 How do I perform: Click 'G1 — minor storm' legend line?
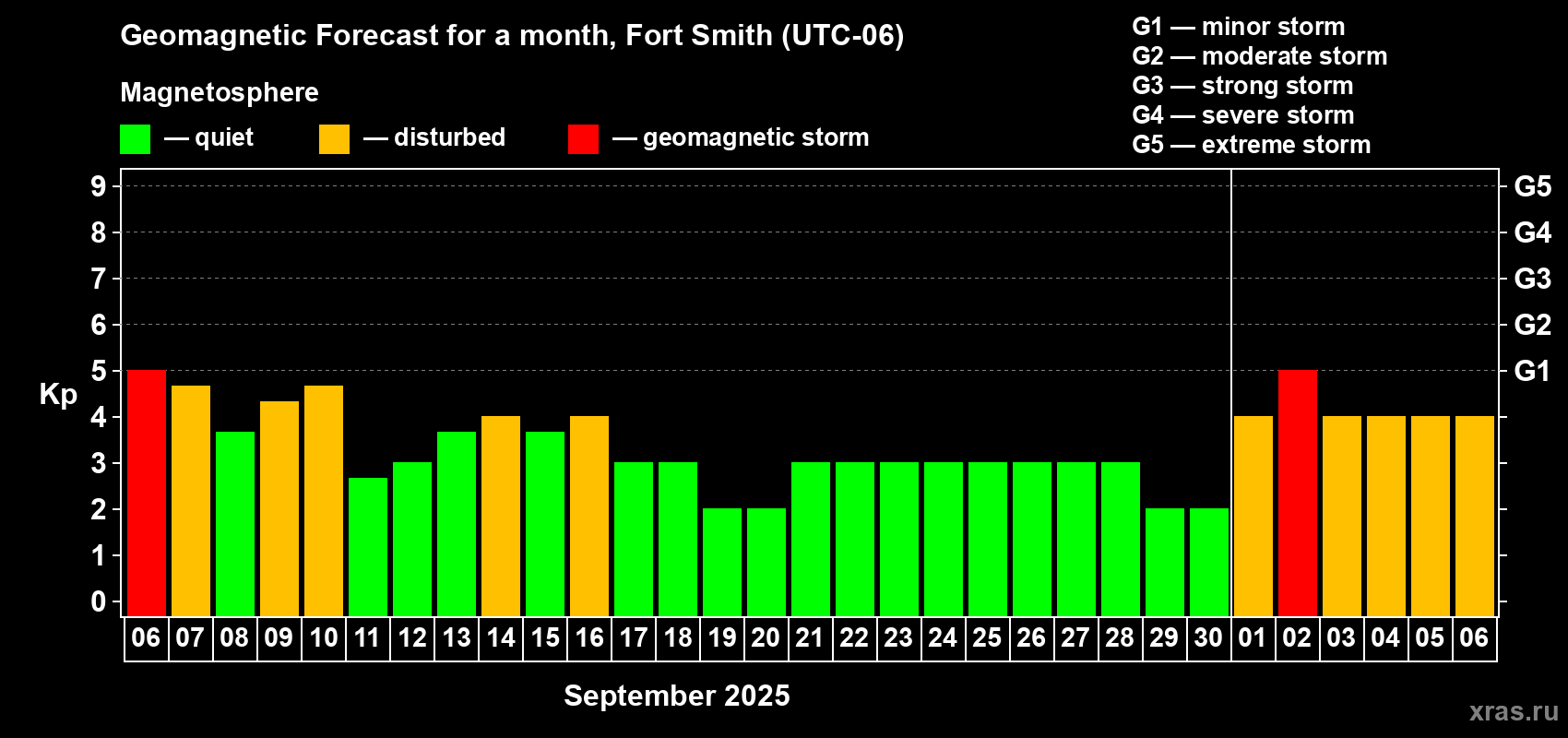click(x=1239, y=27)
